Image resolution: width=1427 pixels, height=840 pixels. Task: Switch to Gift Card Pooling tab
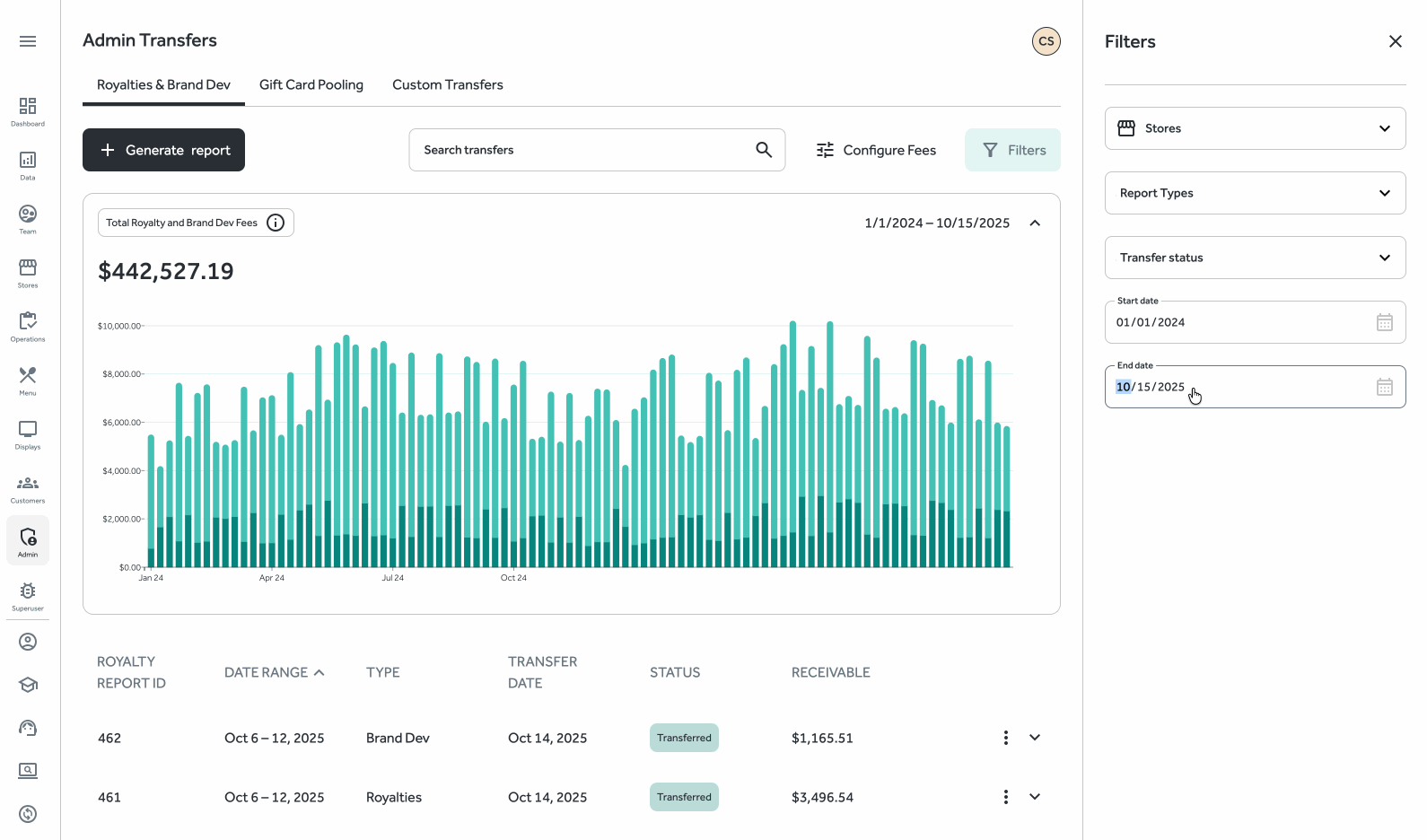click(311, 84)
